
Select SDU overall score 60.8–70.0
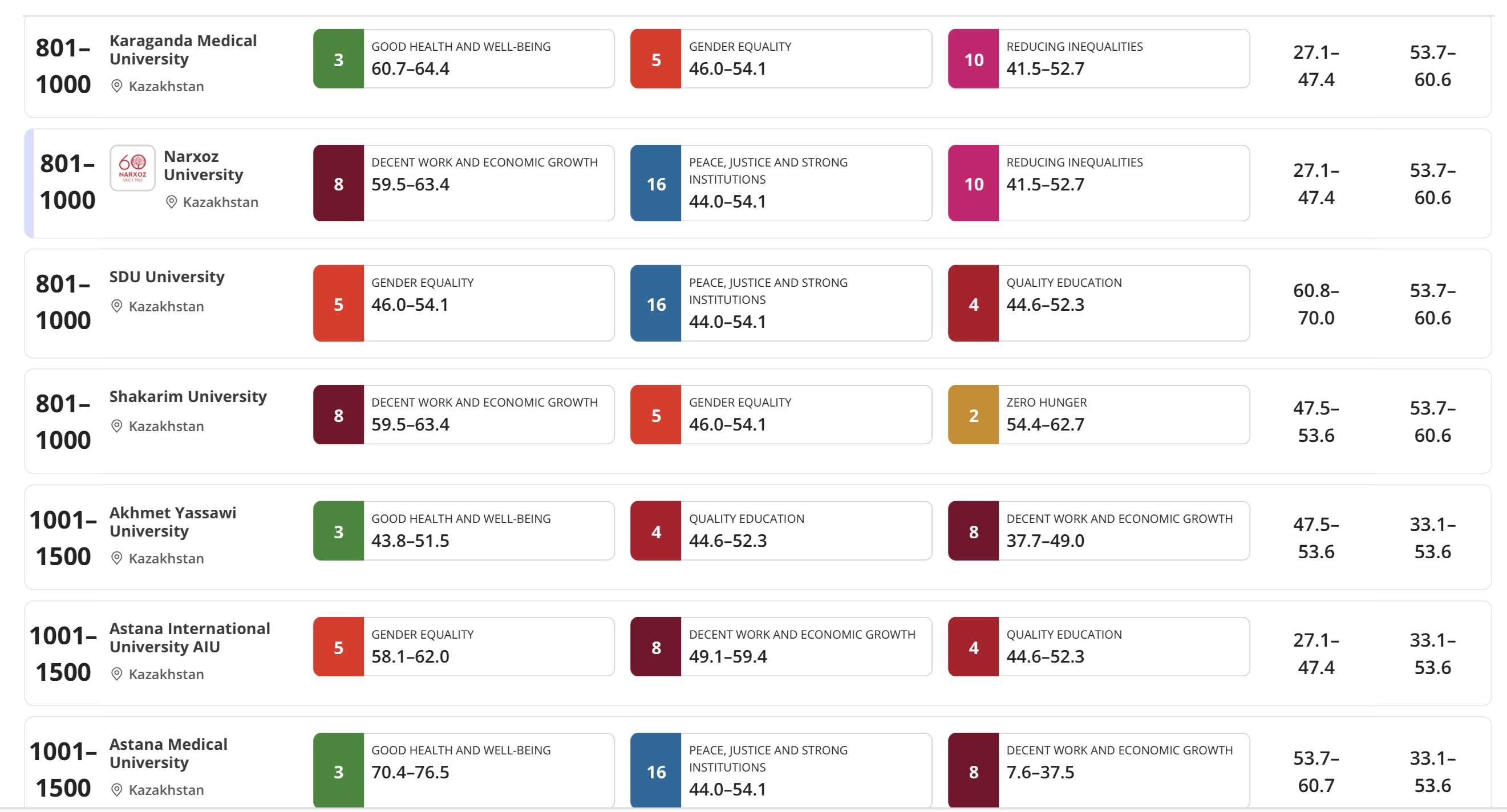[1316, 303]
